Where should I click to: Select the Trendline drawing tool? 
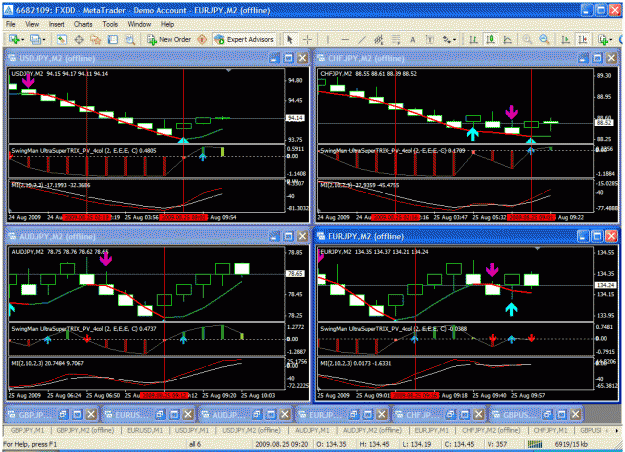362,39
